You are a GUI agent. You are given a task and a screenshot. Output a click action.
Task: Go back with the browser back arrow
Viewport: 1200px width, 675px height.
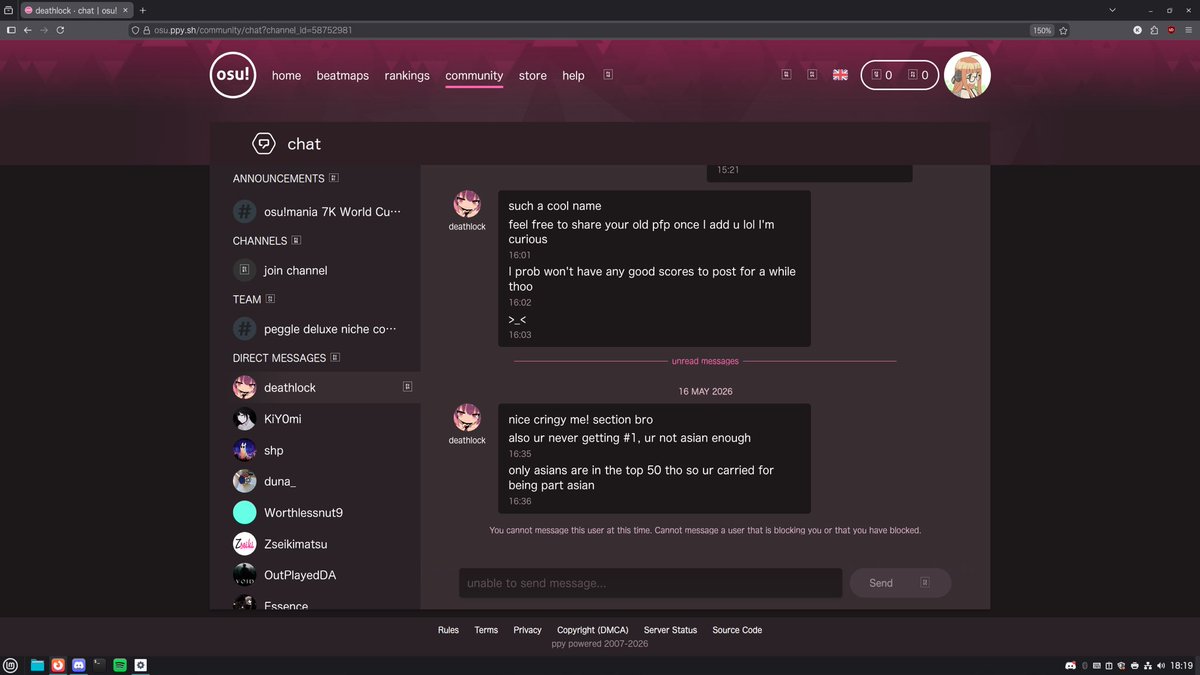click(x=28, y=30)
